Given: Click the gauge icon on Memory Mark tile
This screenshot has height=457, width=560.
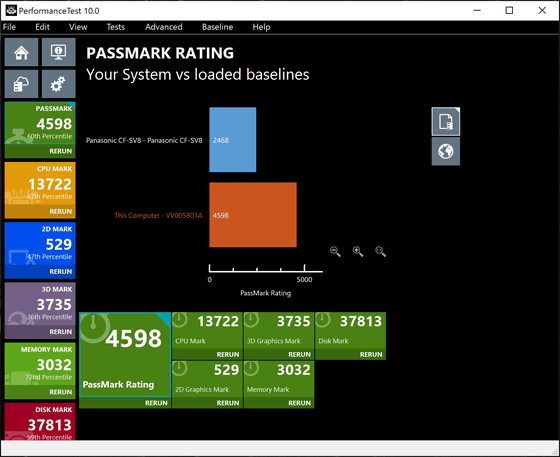Looking at the screenshot, I should pyautogui.click(x=251, y=368).
